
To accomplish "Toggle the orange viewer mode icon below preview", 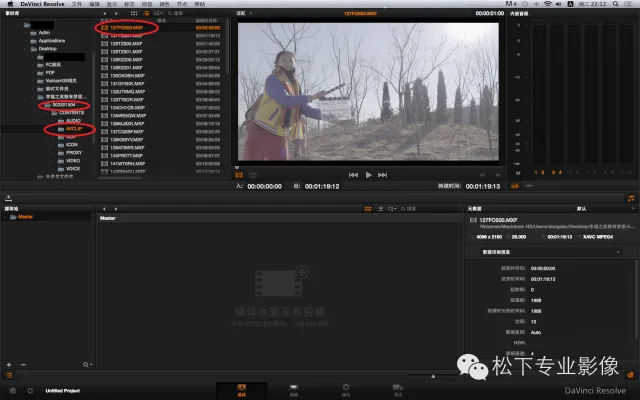I will click(x=239, y=175).
